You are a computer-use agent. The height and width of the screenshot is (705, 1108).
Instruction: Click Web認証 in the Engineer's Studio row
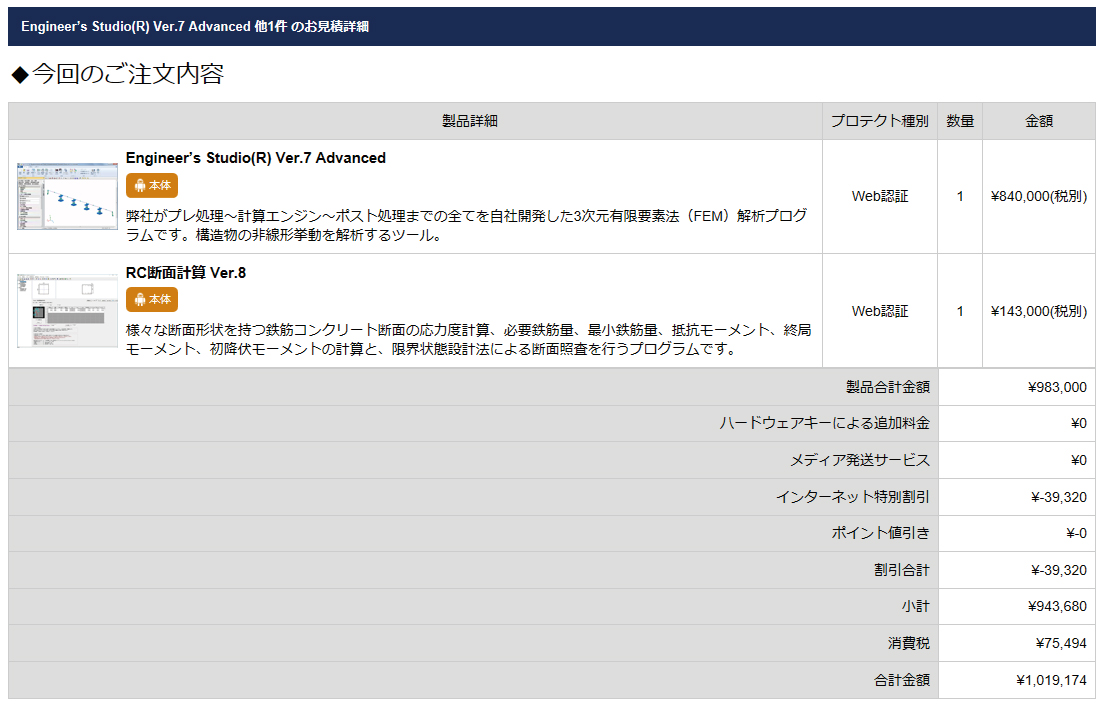880,196
